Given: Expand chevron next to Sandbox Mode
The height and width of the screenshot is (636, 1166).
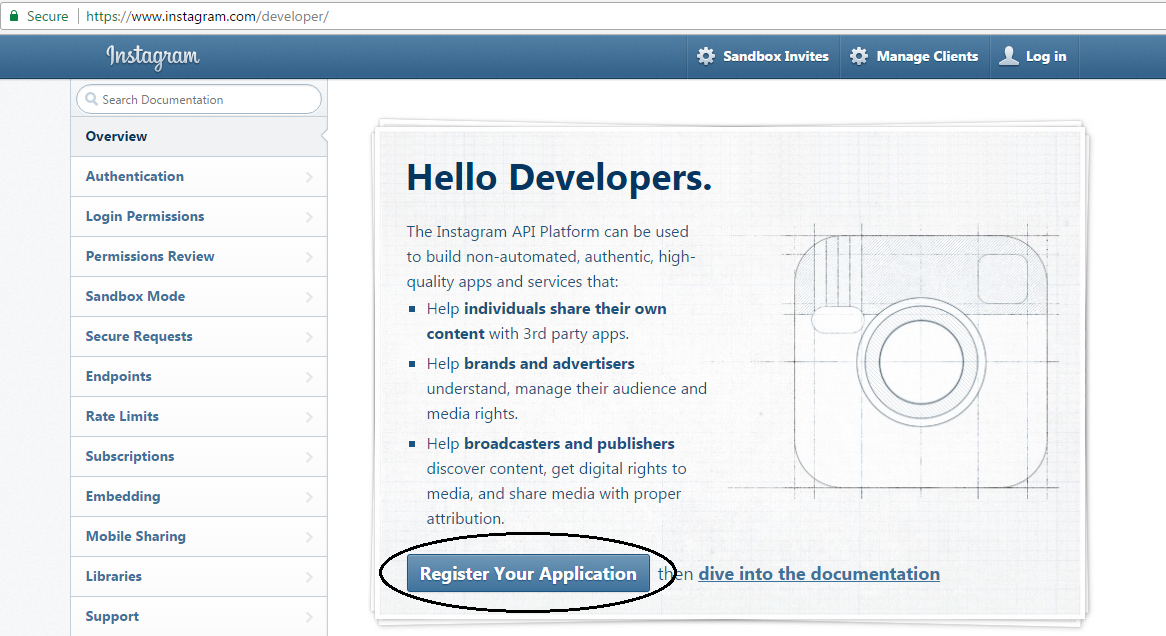Looking at the screenshot, I should 309,297.
